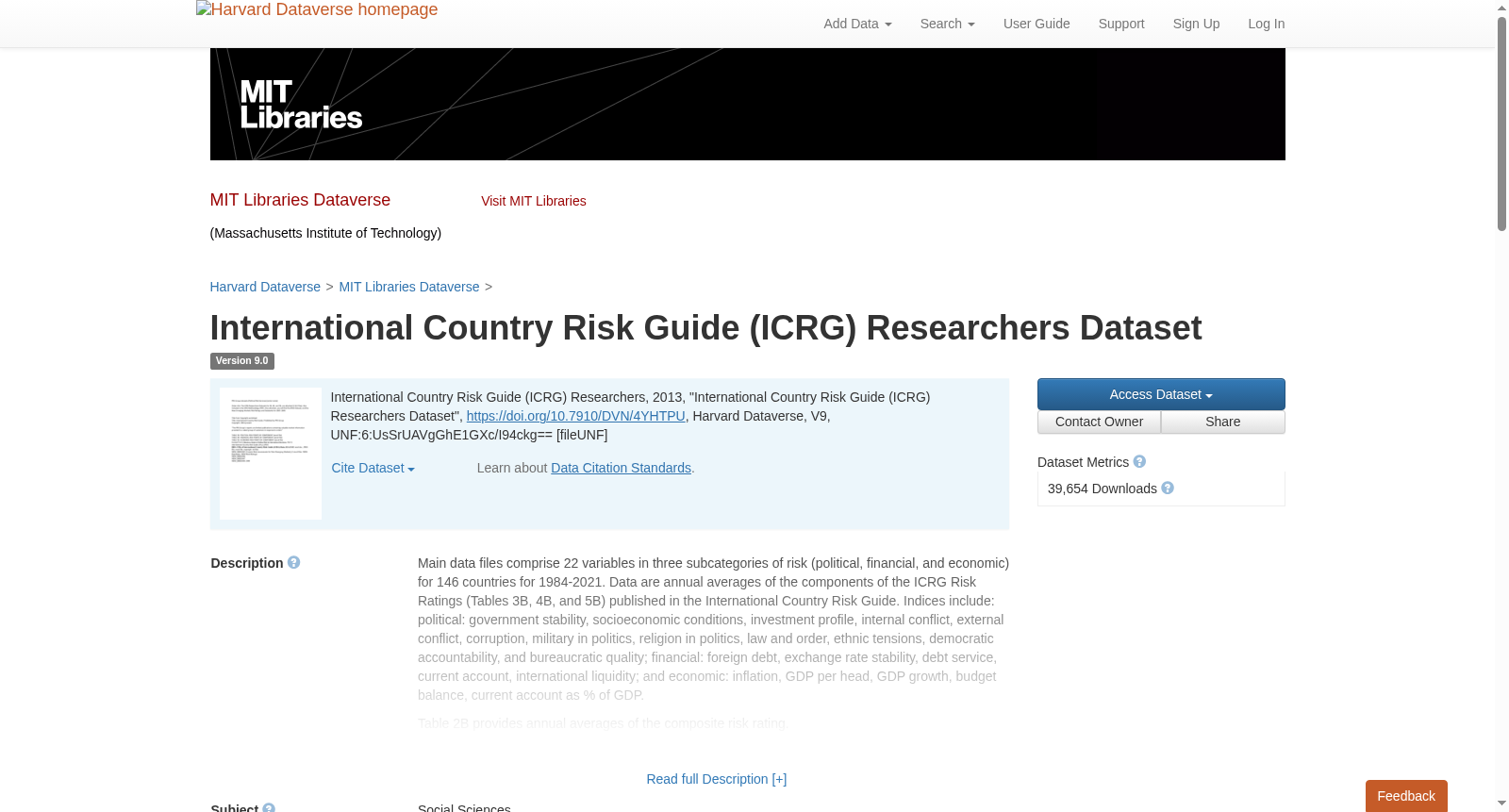Open the Data Citation Standards link
The height and width of the screenshot is (812, 1509).
pos(621,468)
